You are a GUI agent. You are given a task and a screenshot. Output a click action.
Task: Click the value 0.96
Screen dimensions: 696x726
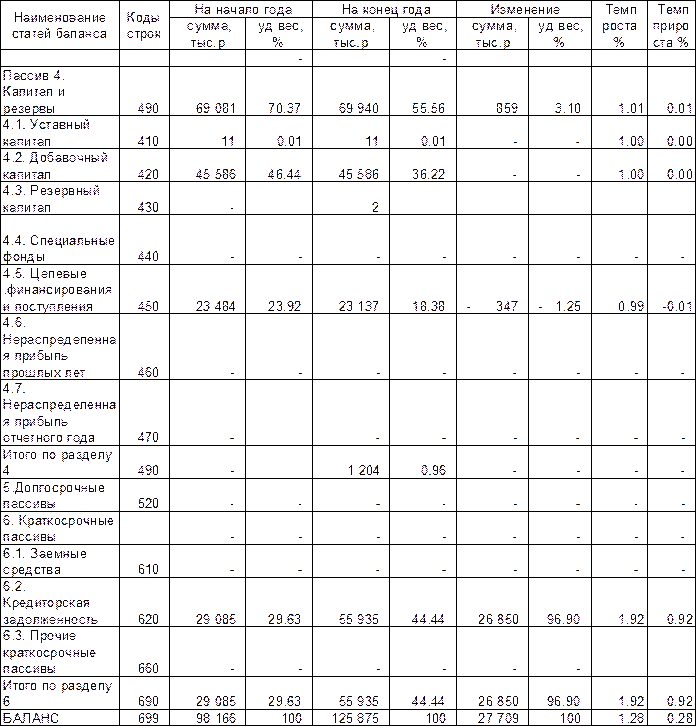click(x=433, y=471)
